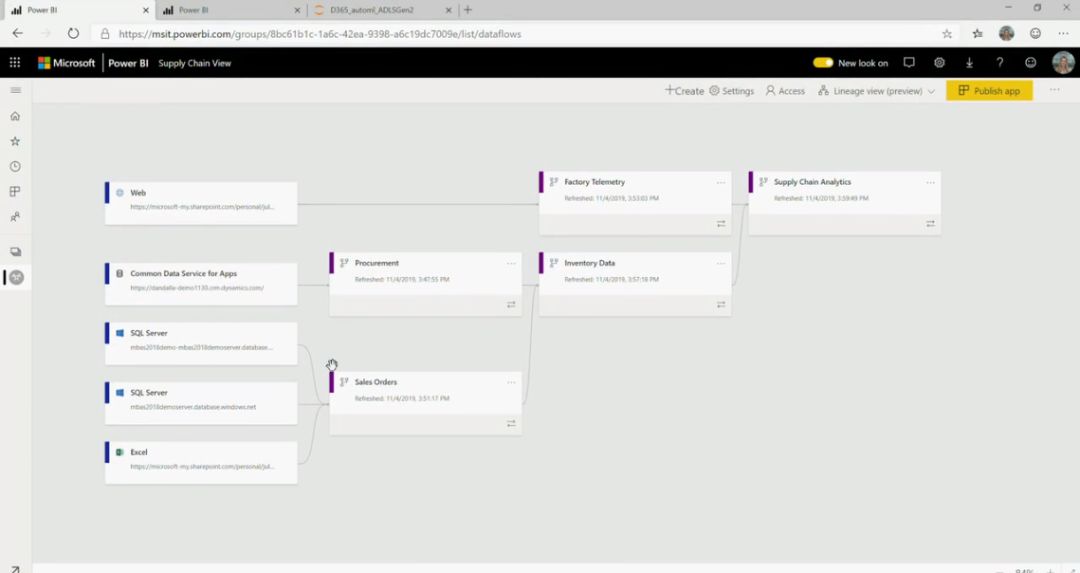This screenshot has width=1080, height=573.
Task: Select the first Power BI browser tab
Action: 78,10
